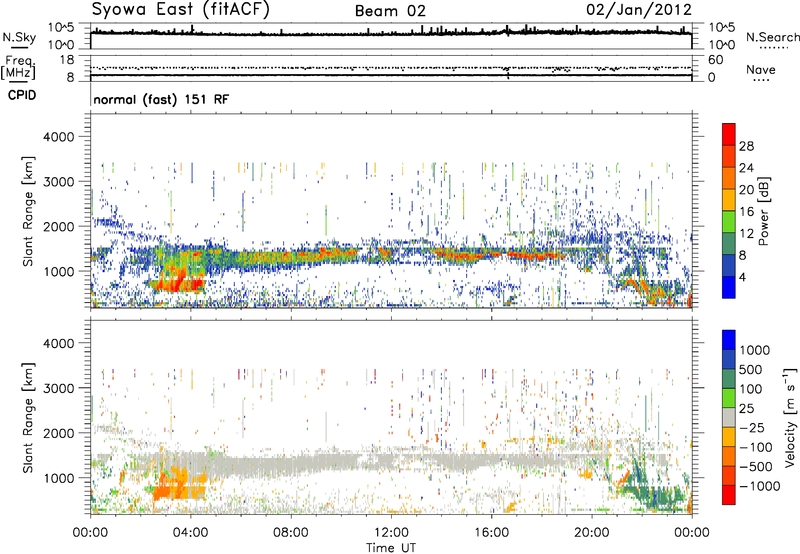Click the frequency trace panel
This screenshot has height=554, width=800.
[x=391, y=68]
